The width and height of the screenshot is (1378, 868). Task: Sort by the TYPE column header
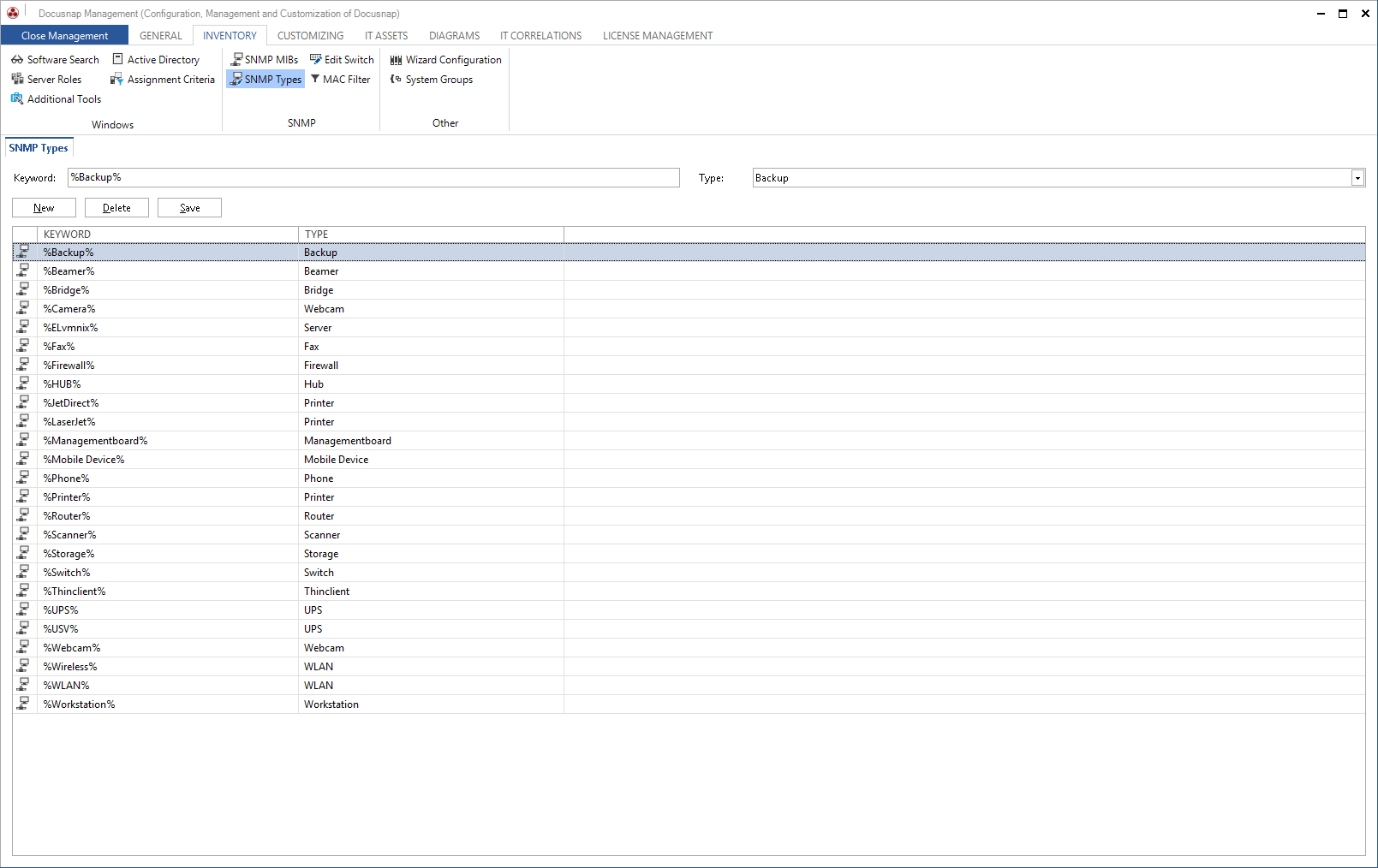click(x=431, y=235)
